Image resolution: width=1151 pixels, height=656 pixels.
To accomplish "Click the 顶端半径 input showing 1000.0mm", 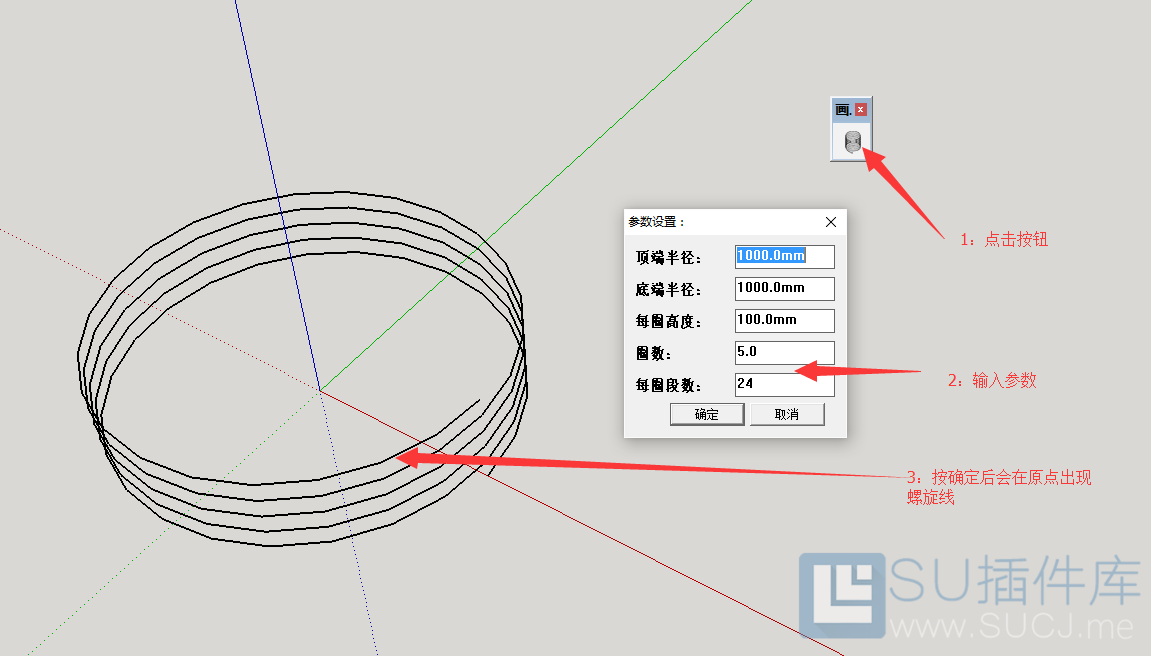I will click(x=784, y=256).
